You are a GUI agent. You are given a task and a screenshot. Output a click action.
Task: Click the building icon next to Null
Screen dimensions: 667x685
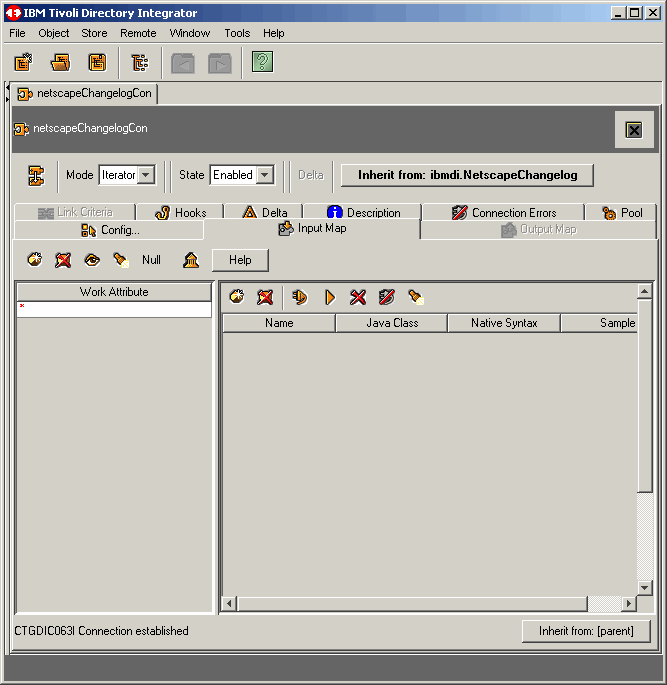(x=190, y=260)
